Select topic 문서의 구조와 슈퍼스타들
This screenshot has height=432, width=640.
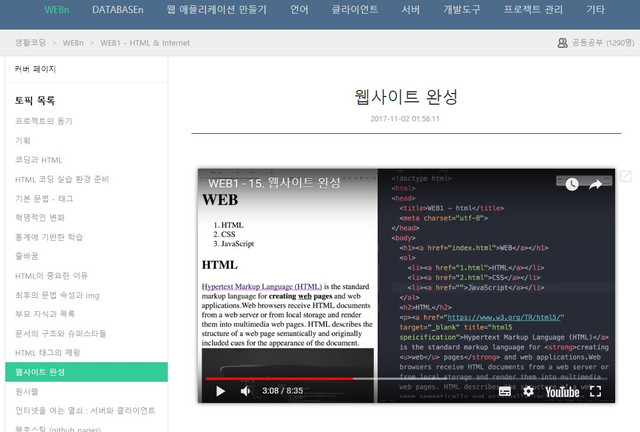60,334
